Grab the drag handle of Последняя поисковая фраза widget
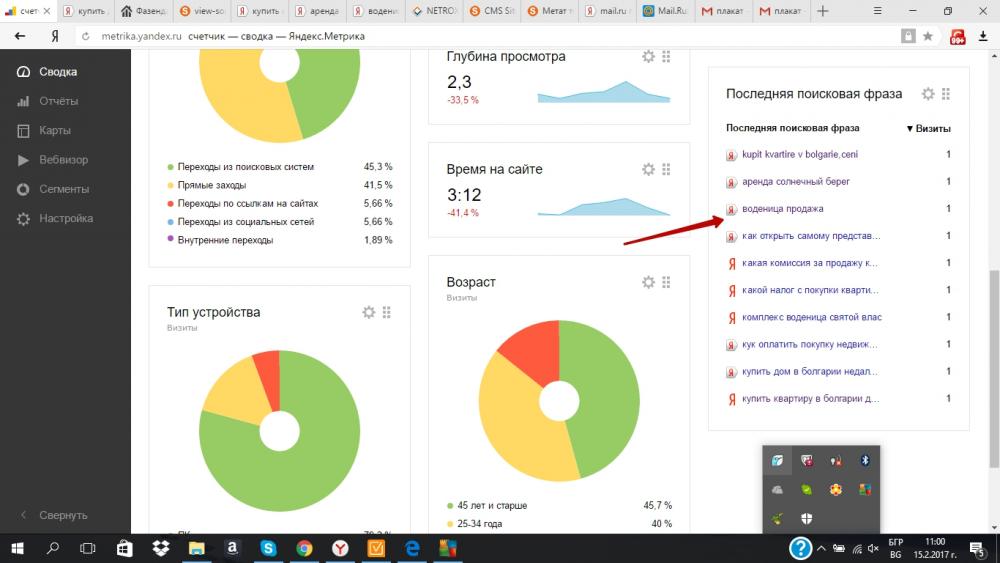This screenshot has height=563, width=1000. [946, 94]
